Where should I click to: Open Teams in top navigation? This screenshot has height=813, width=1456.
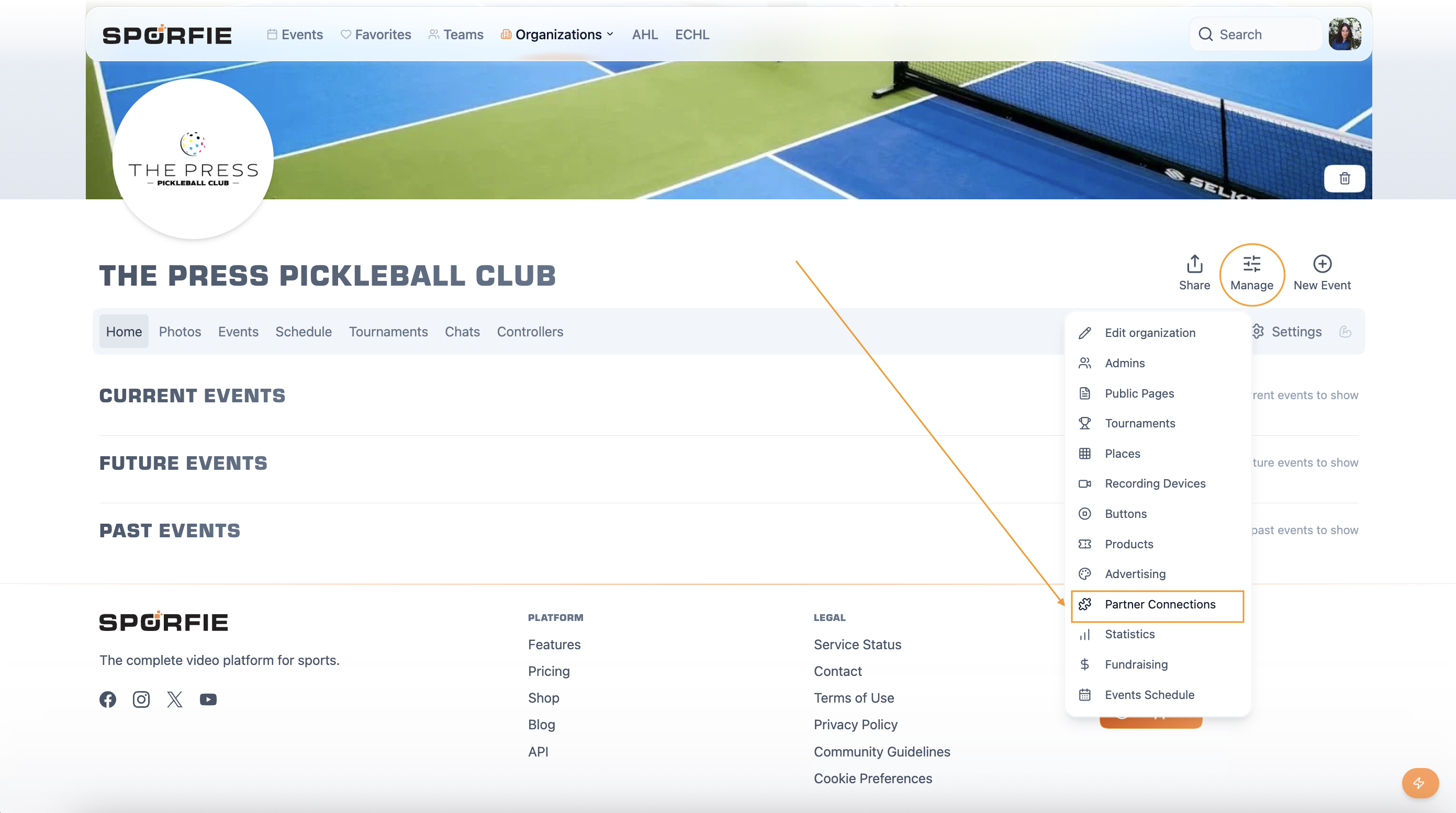tap(456, 35)
